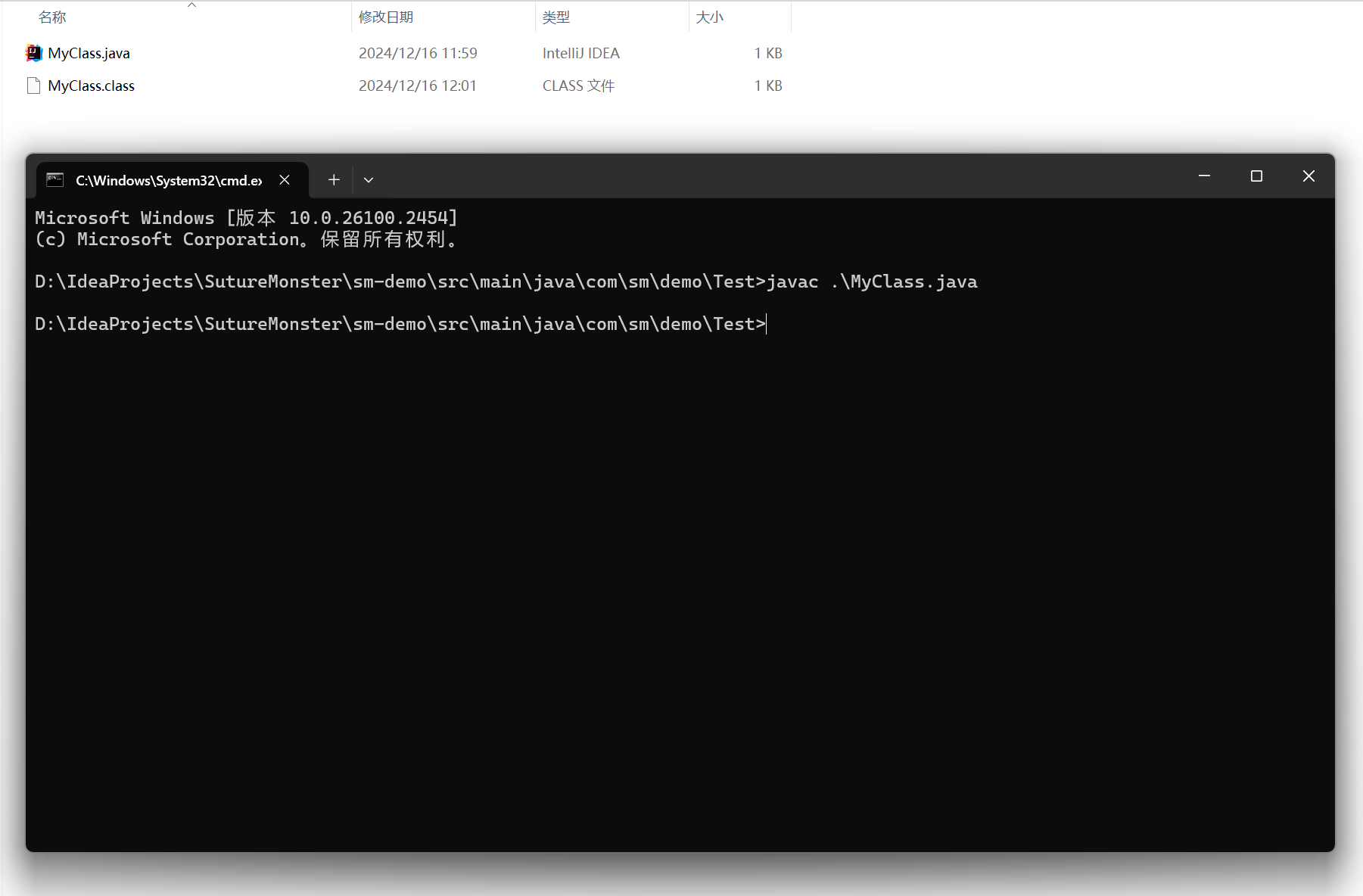The image size is (1363, 896).
Task: Click the cmd icon in the terminal tab
Action: pyautogui.click(x=55, y=180)
